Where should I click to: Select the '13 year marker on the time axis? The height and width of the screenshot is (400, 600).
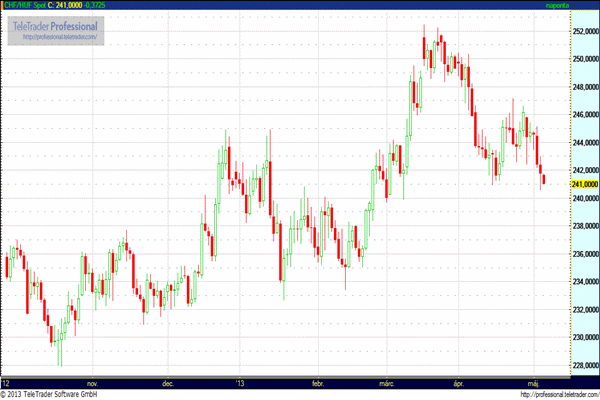(240, 383)
